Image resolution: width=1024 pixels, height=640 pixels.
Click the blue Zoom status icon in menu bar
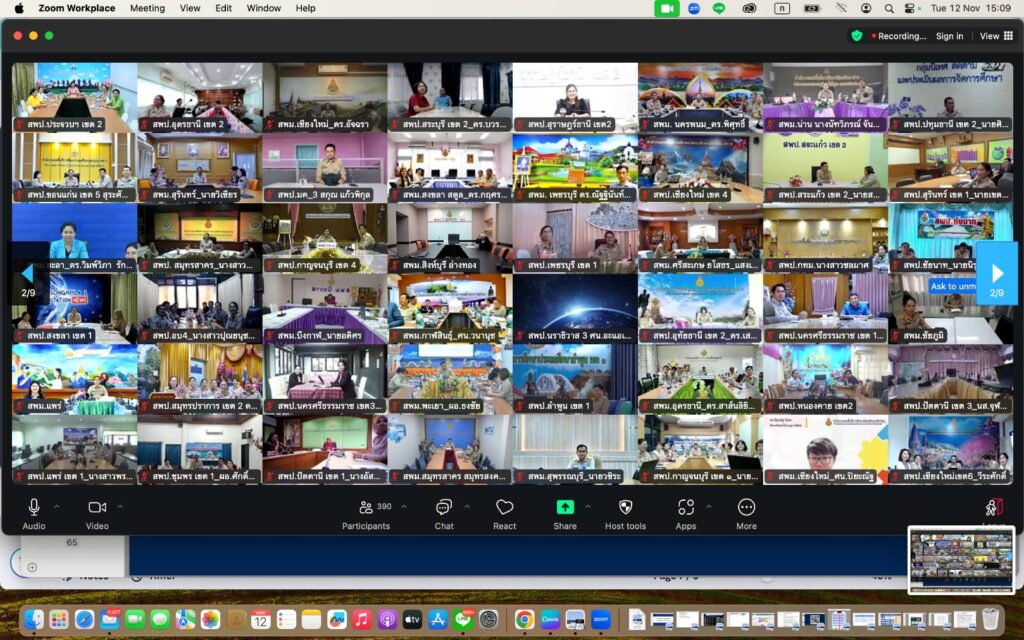click(x=694, y=8)
